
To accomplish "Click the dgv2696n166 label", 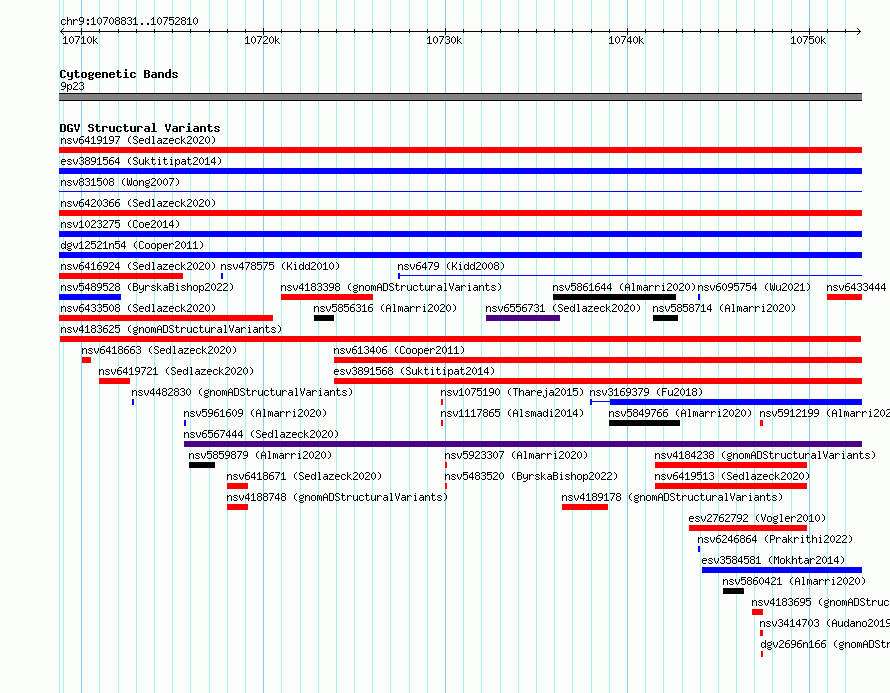I will (825, 644).
